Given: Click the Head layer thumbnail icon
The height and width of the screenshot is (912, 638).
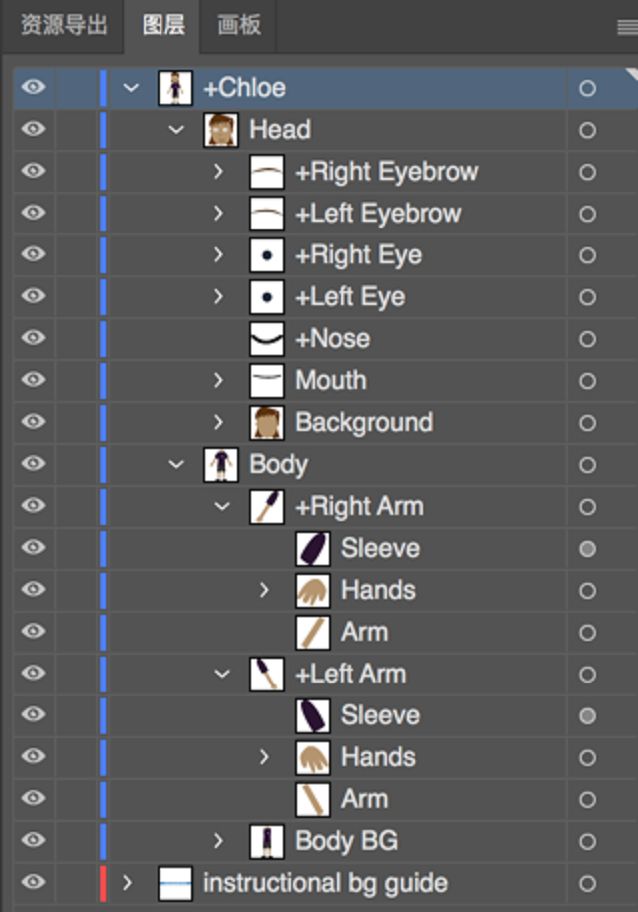Looking at the screenshot, I should (220, 130).
